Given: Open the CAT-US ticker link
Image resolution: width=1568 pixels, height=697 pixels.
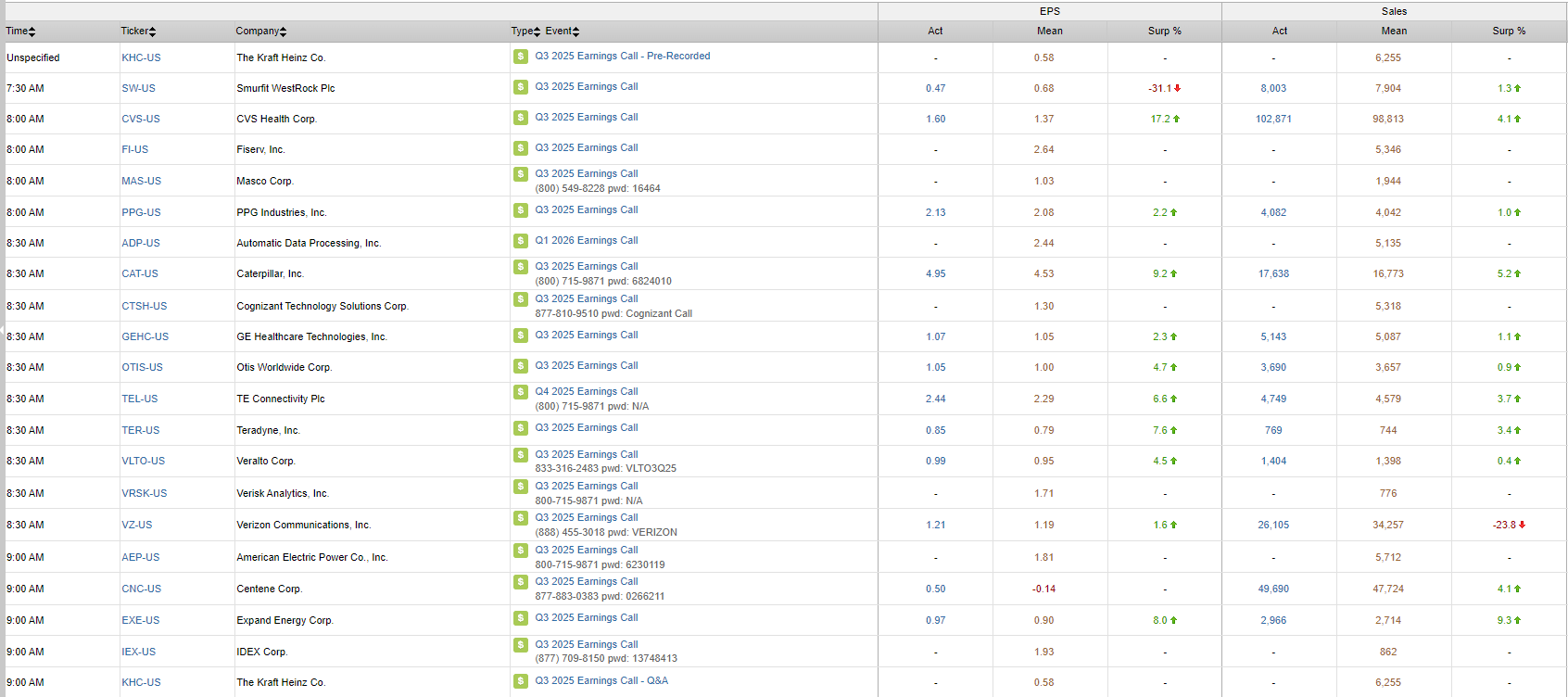Looking at the screenshot, I should (140, 274).
